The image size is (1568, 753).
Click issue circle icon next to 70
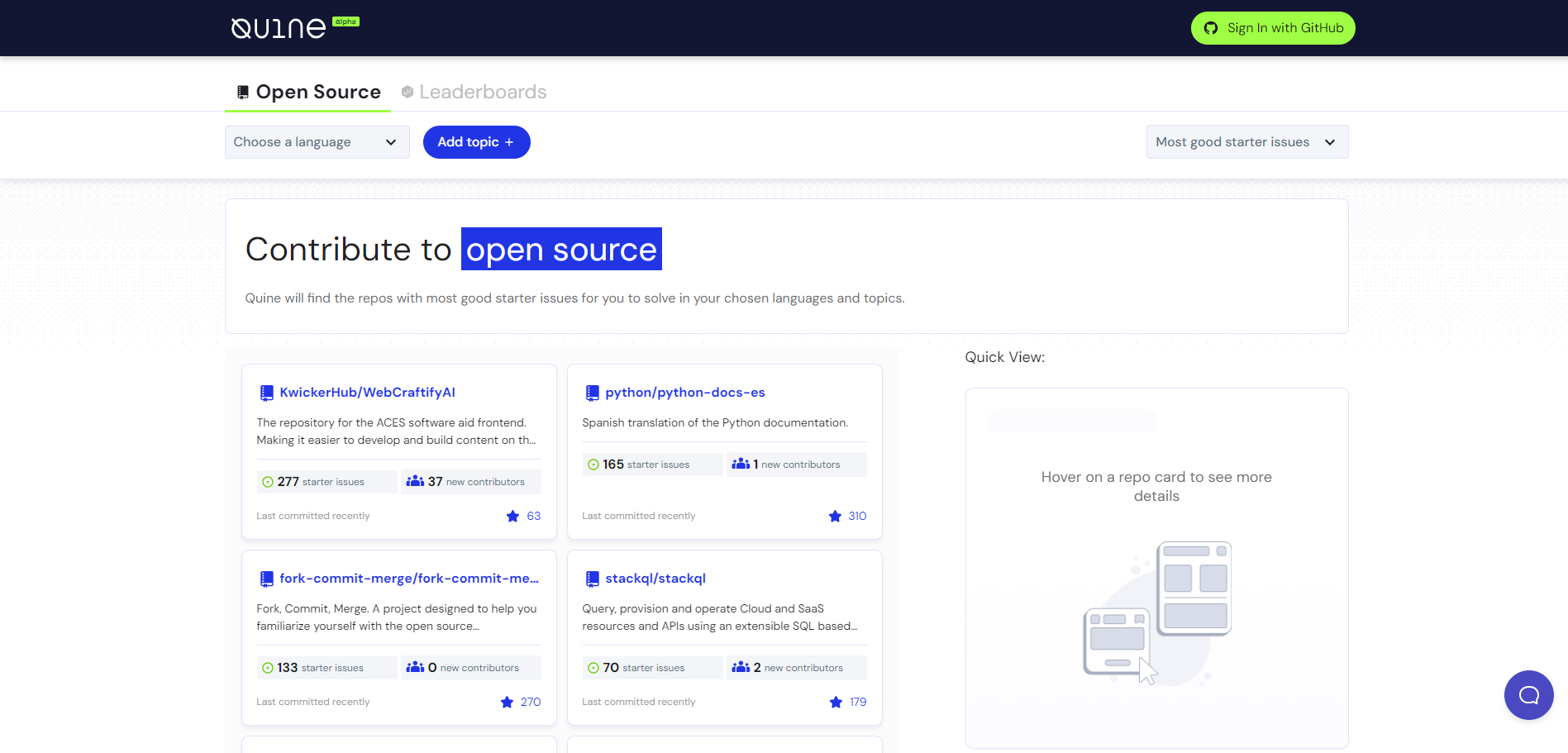coord(593,668)
